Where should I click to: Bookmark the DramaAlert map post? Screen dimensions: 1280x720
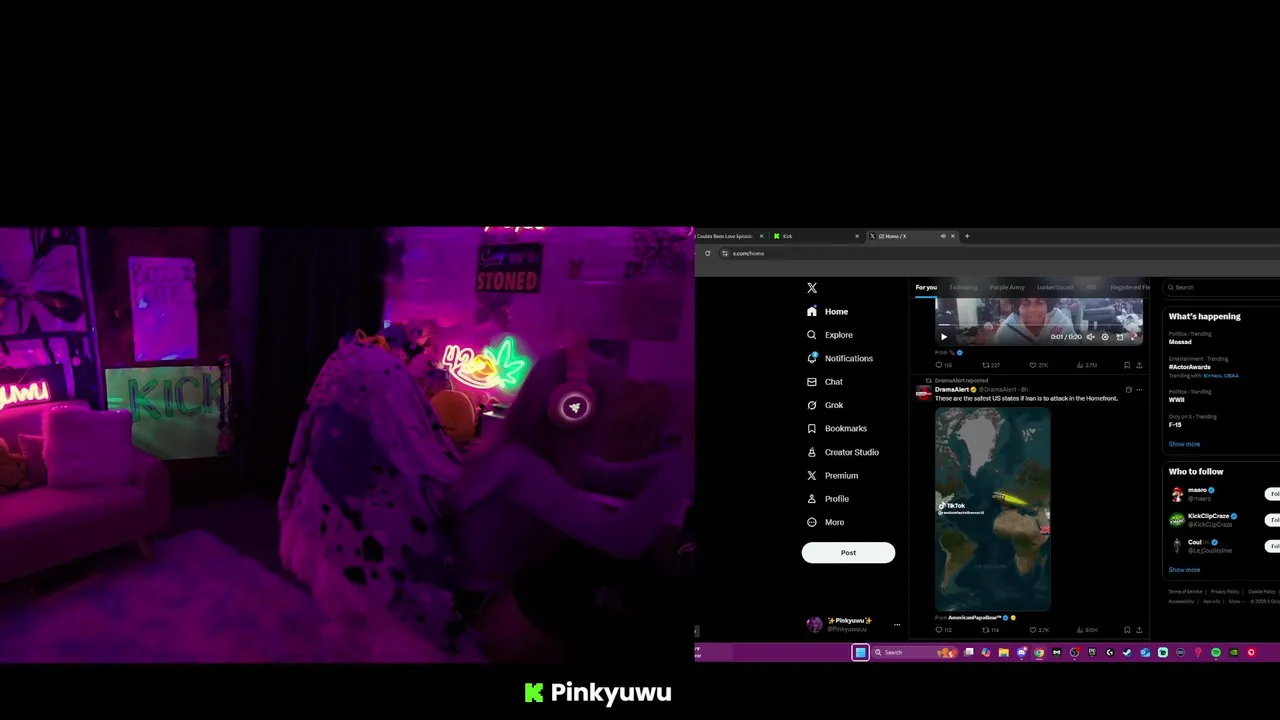(1127, 630)
